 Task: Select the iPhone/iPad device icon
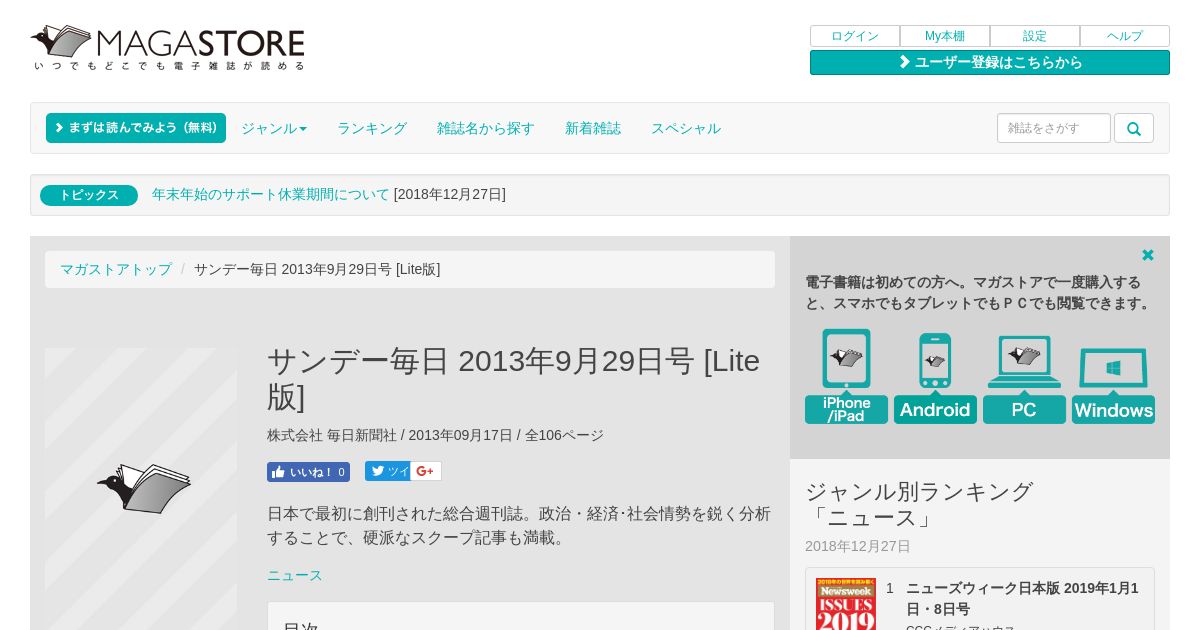click(846, 376)
